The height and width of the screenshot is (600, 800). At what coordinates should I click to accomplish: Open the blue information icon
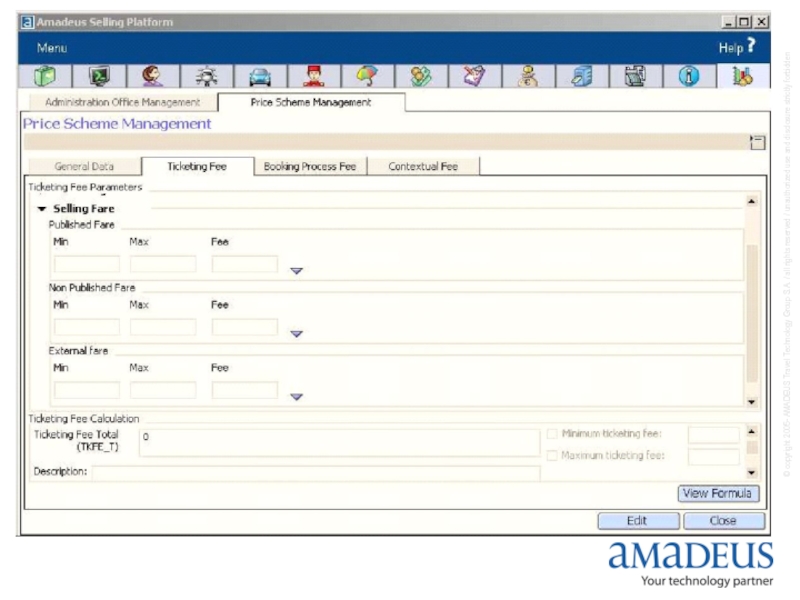[x=689, y=77]
